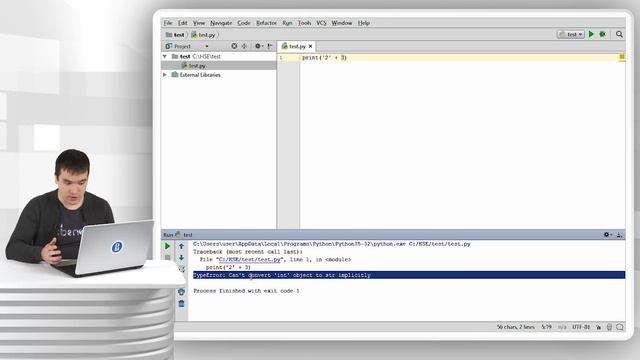This screenshot has width=640, height=360.
Task: Open the Navigate menu
Action: click(x=221, y=23)
